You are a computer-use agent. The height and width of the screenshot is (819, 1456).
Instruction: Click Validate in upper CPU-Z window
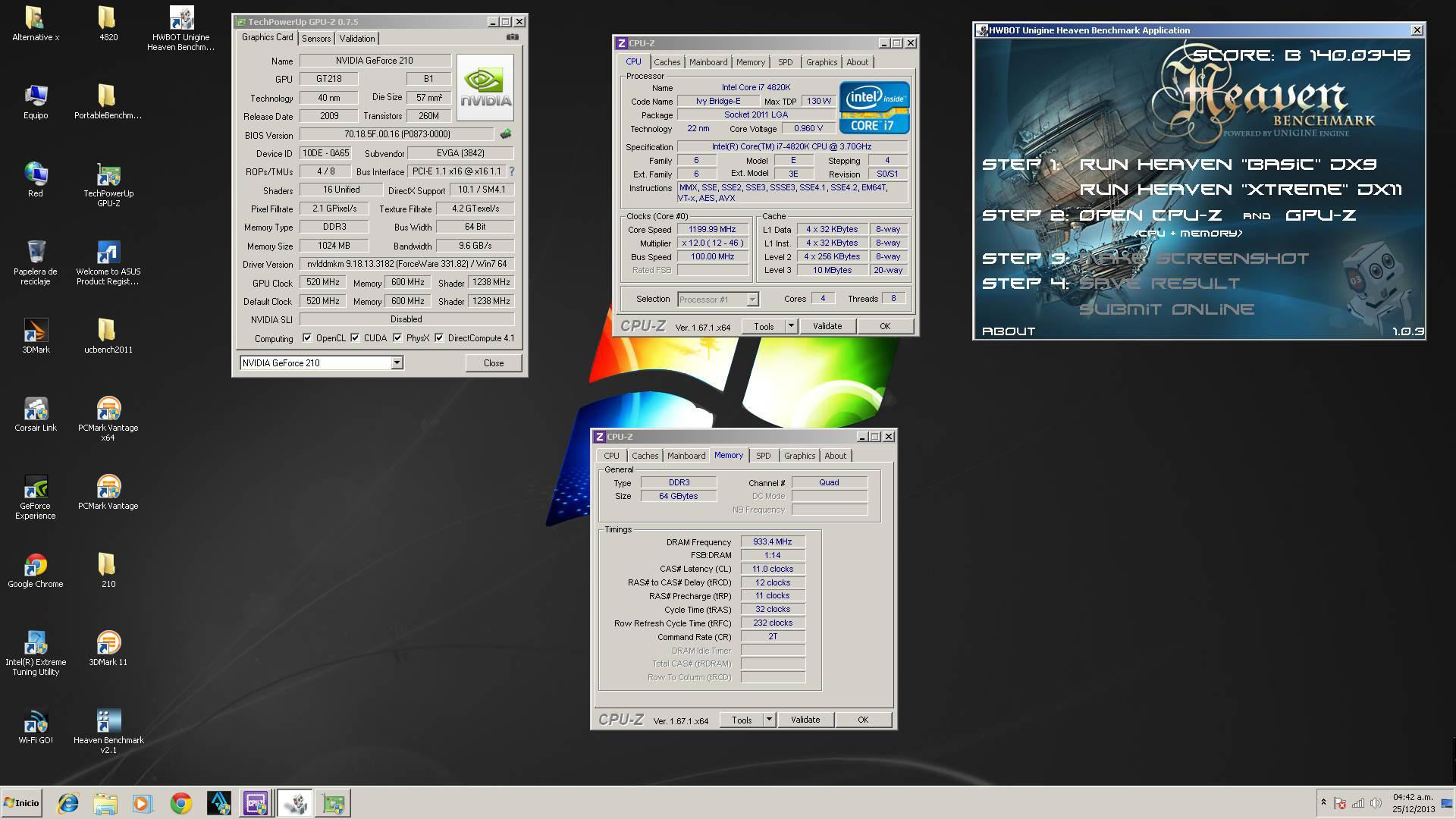(x=827, y=326)
